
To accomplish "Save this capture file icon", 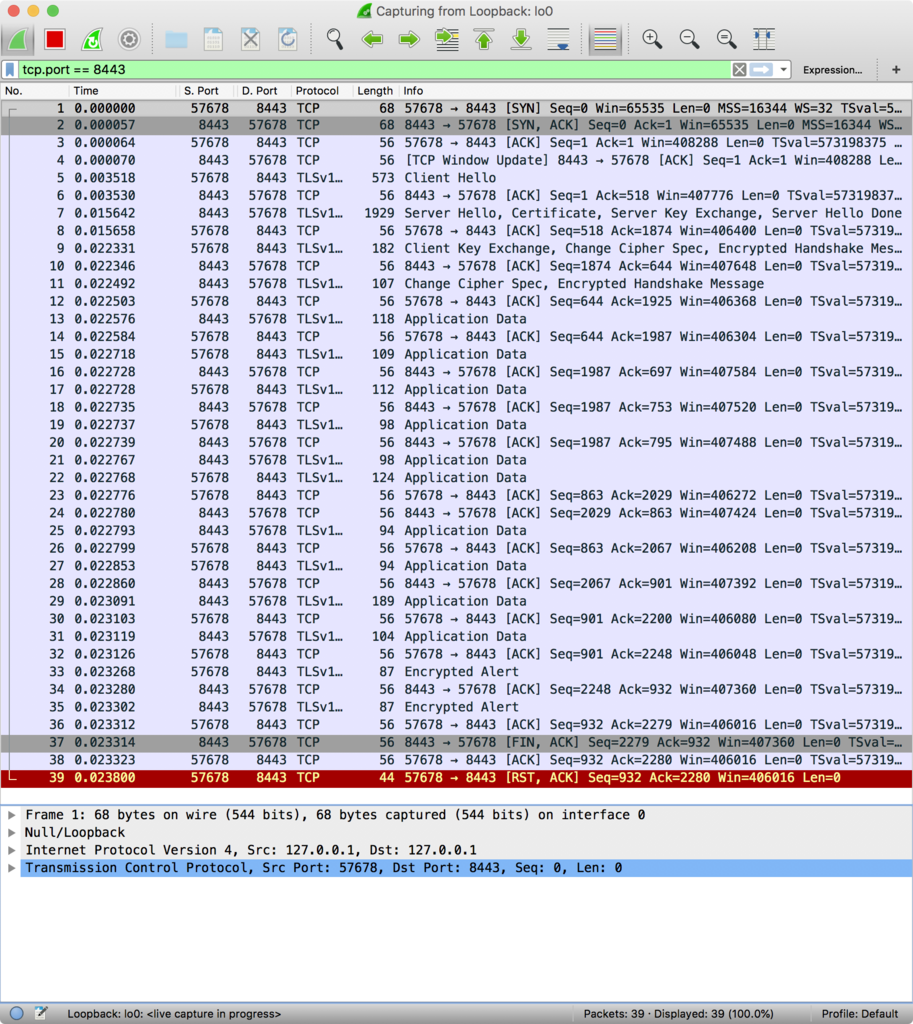I will coord(213,40).
